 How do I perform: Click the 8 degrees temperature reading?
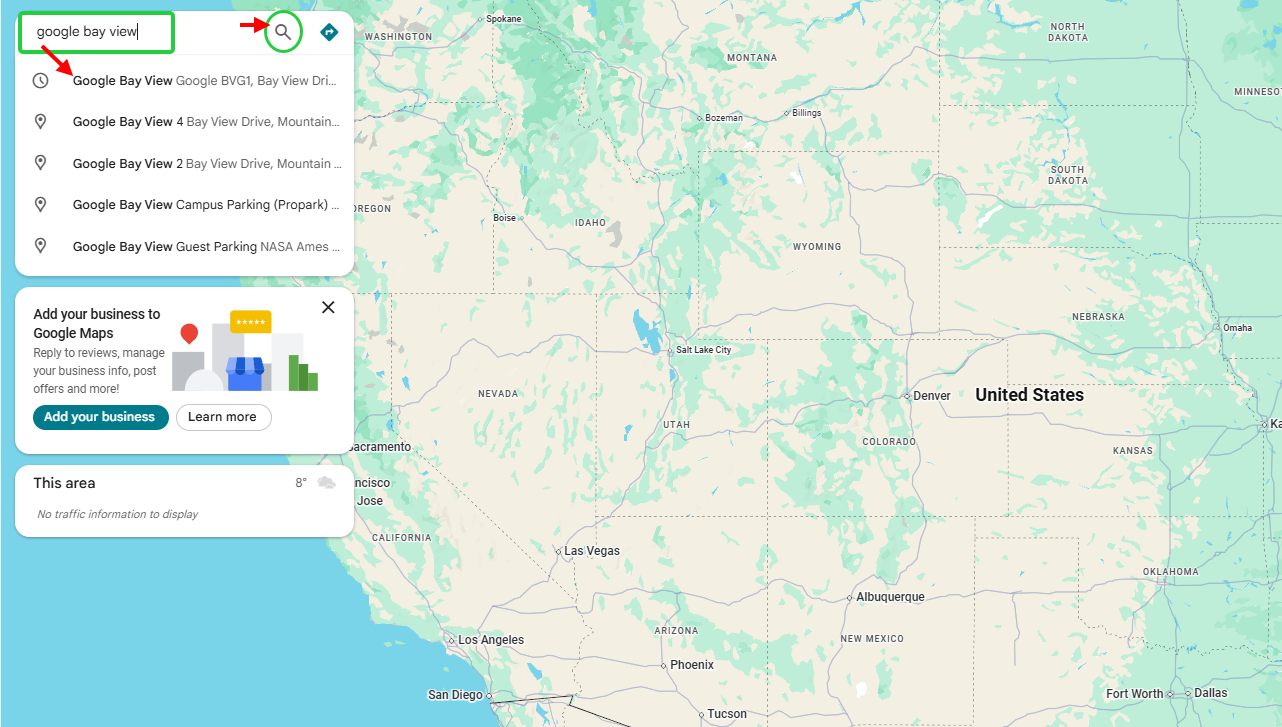[298, 482]
